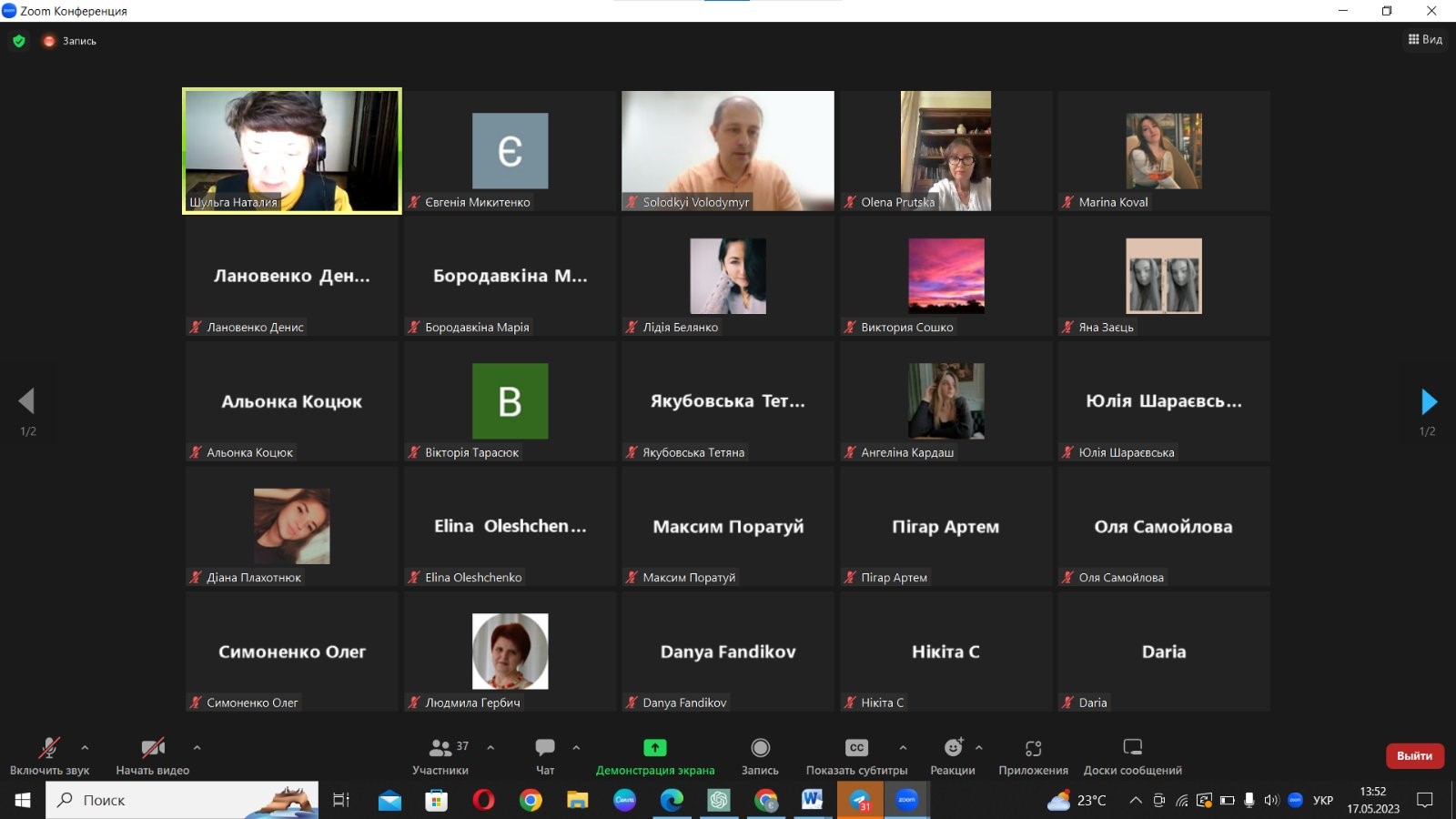Open Приложения apps icon
Screen dimensions: 1456x819
1033,748
